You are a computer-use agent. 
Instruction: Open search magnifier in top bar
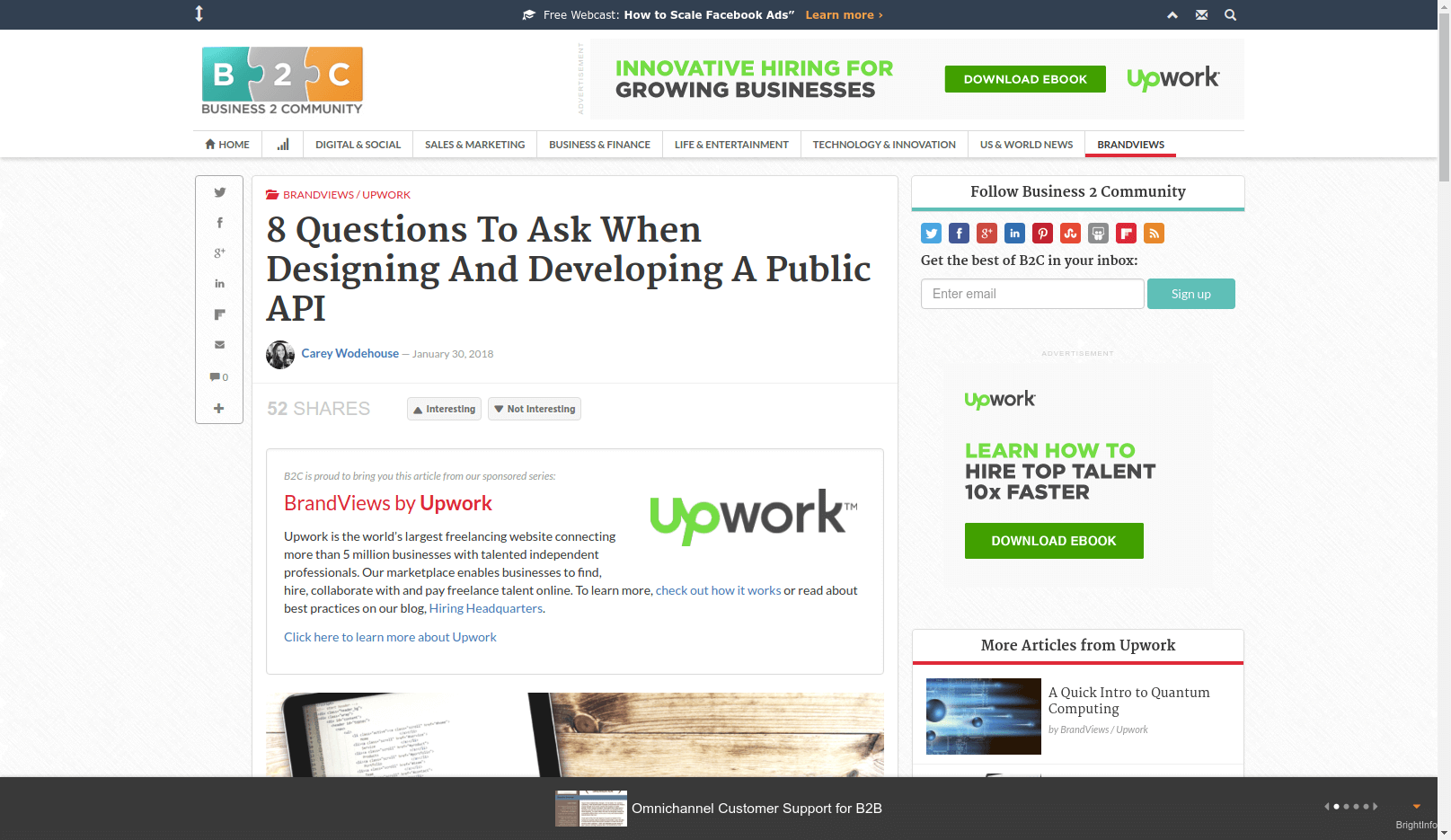coord(1230,15)
